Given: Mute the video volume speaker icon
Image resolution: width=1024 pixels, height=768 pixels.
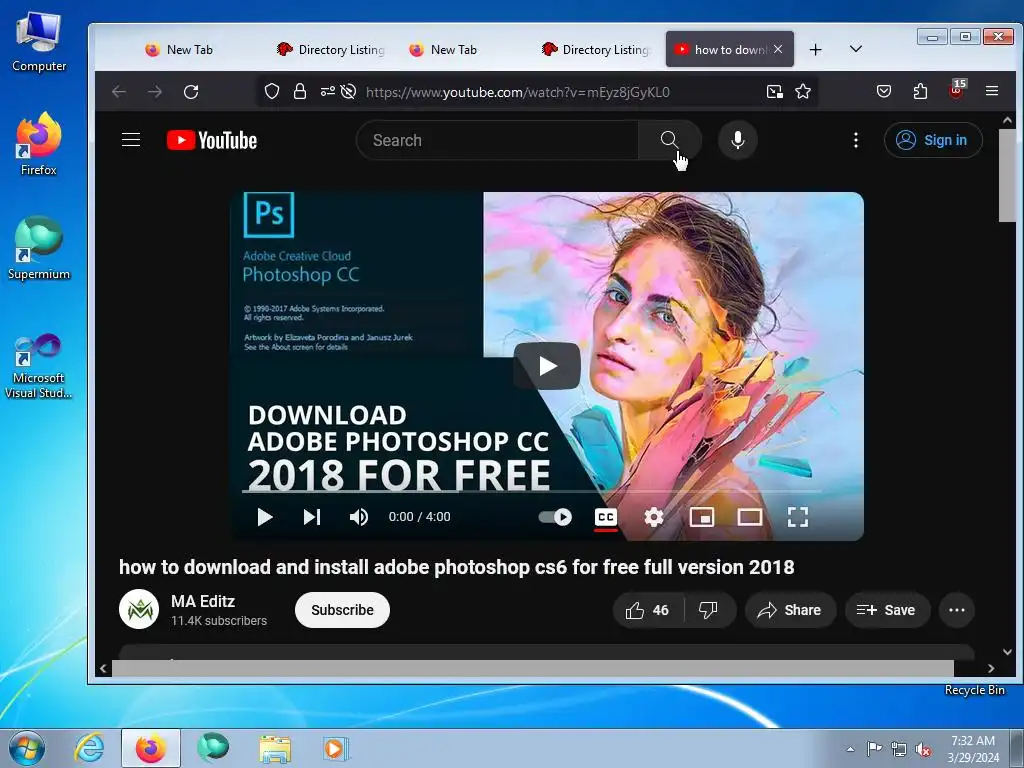Looking at the screenshot, I should [x=359, y=517].
